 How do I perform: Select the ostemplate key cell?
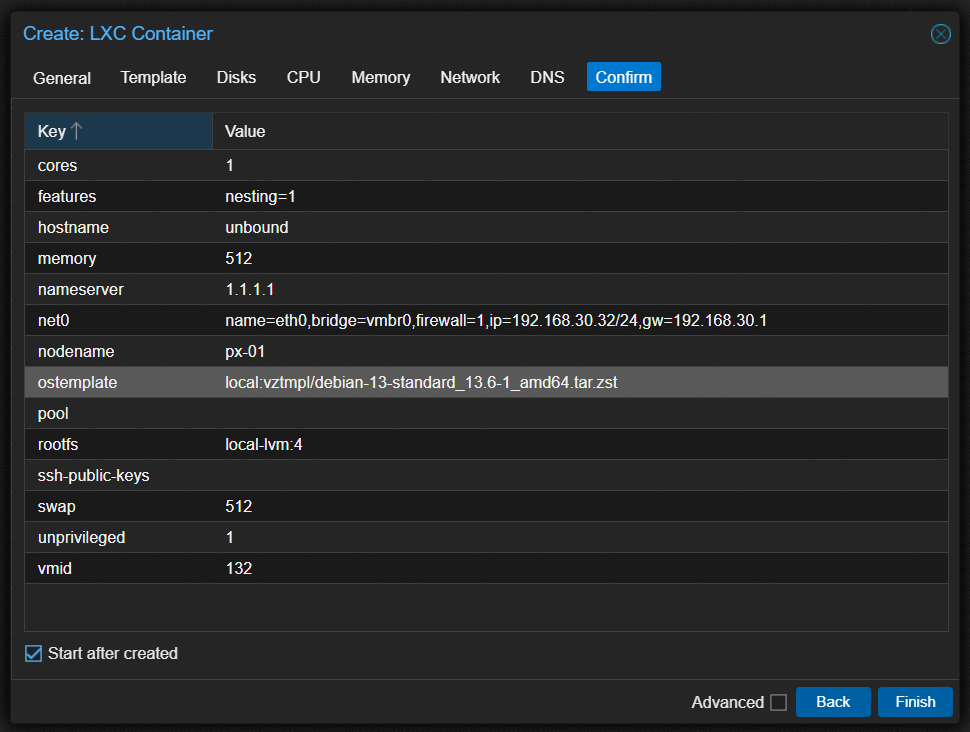pyautogui.click(x=118, y=382)
